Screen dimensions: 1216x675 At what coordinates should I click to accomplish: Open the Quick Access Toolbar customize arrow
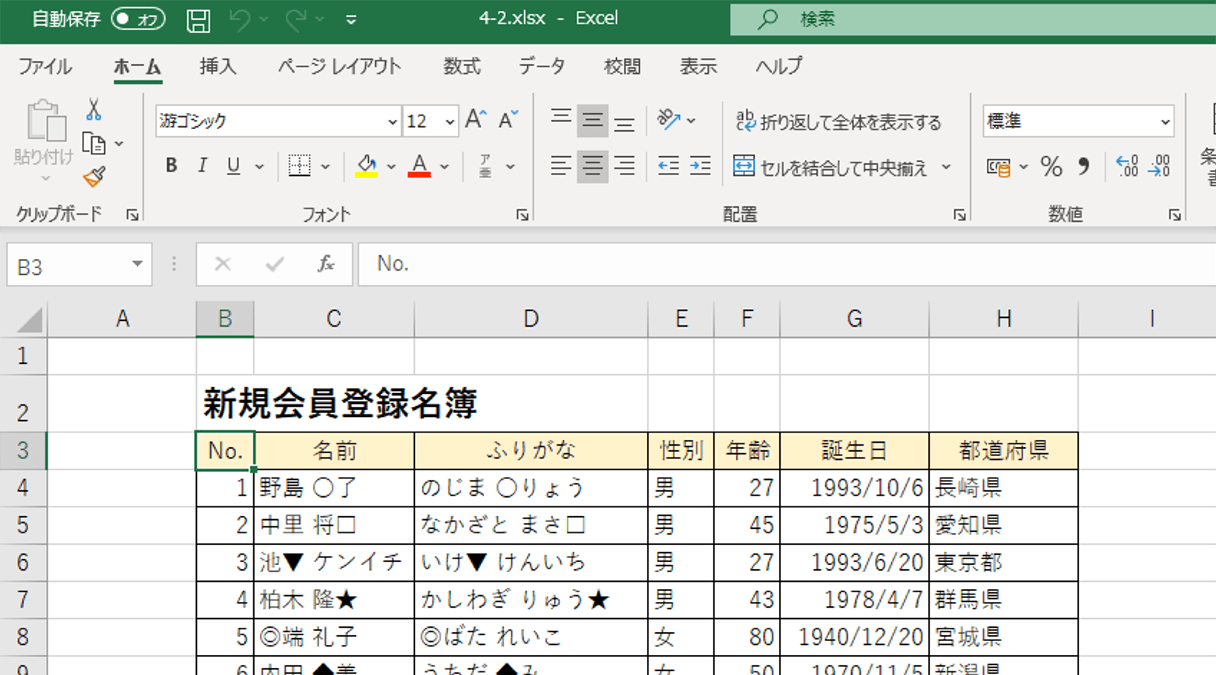(x=350, y=19)
